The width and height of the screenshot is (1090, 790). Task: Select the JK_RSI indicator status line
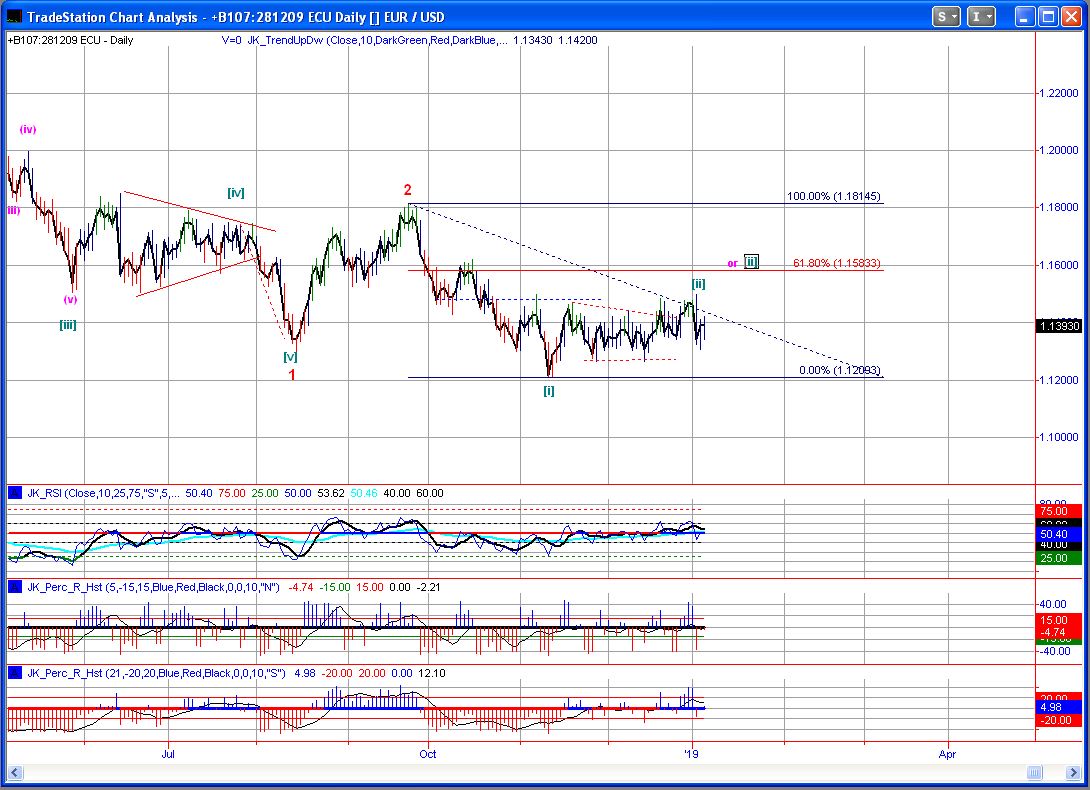point(235,493)
